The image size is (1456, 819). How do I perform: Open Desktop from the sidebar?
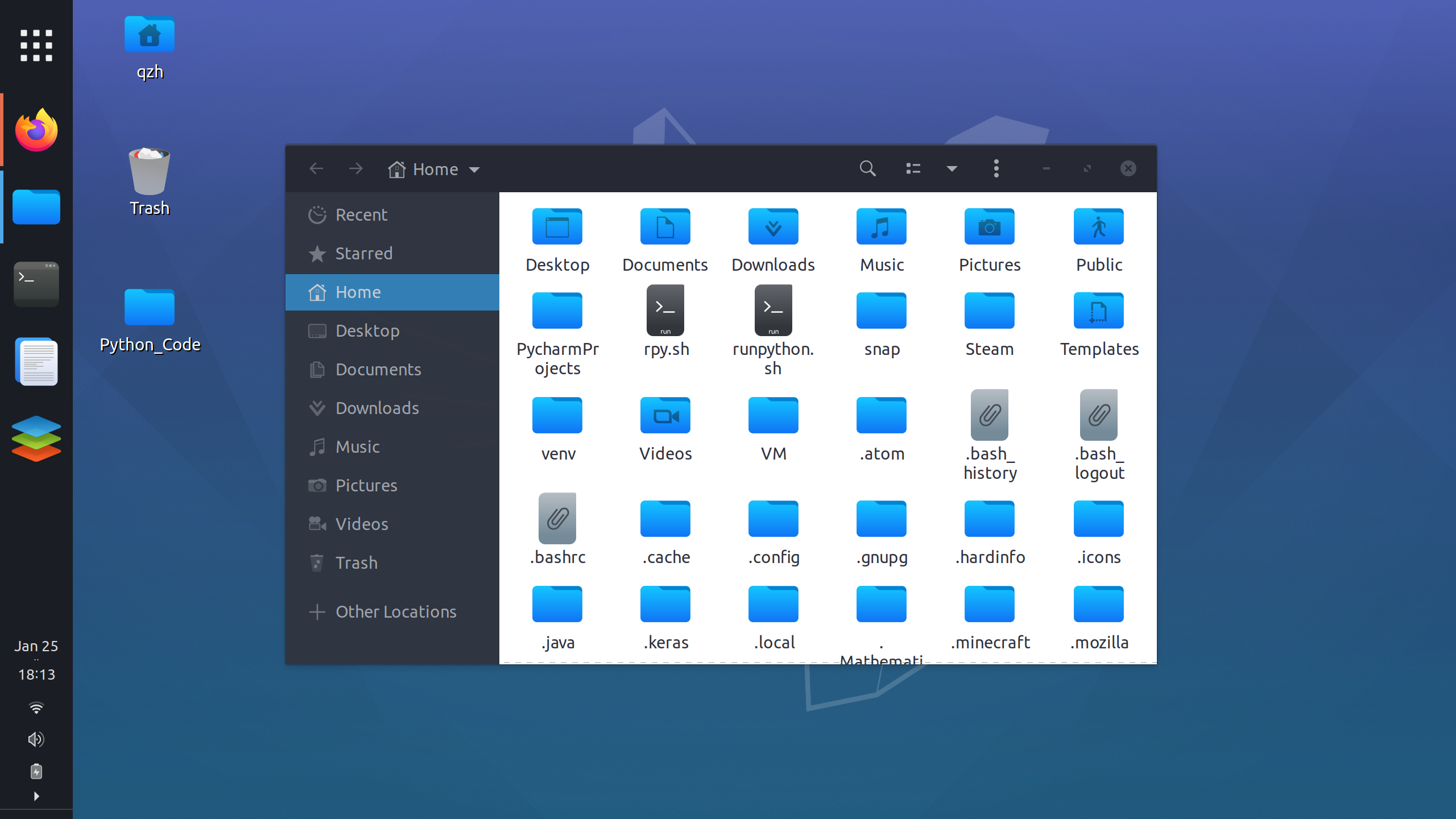[392, 331]
